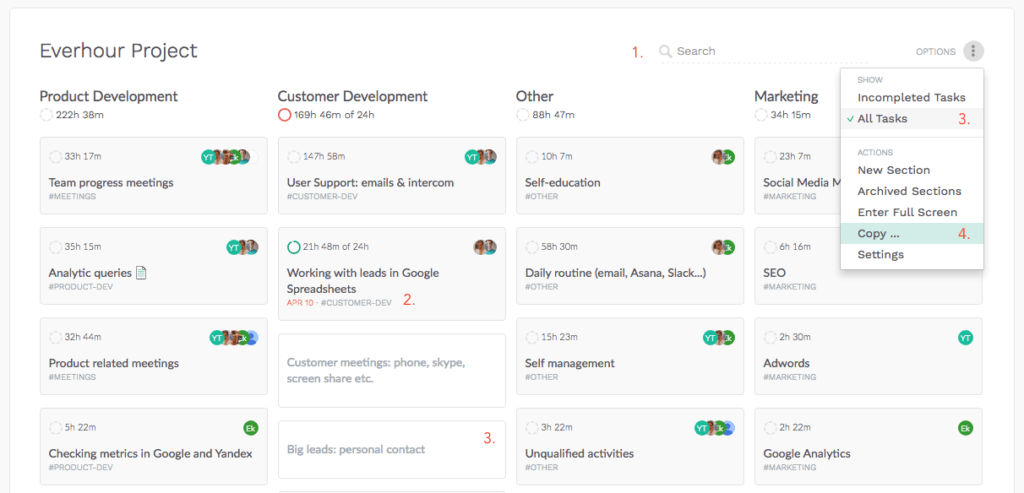1024x493 pixels.
Task: Open the Big leads: personal contact card
Action: [356, 450]
